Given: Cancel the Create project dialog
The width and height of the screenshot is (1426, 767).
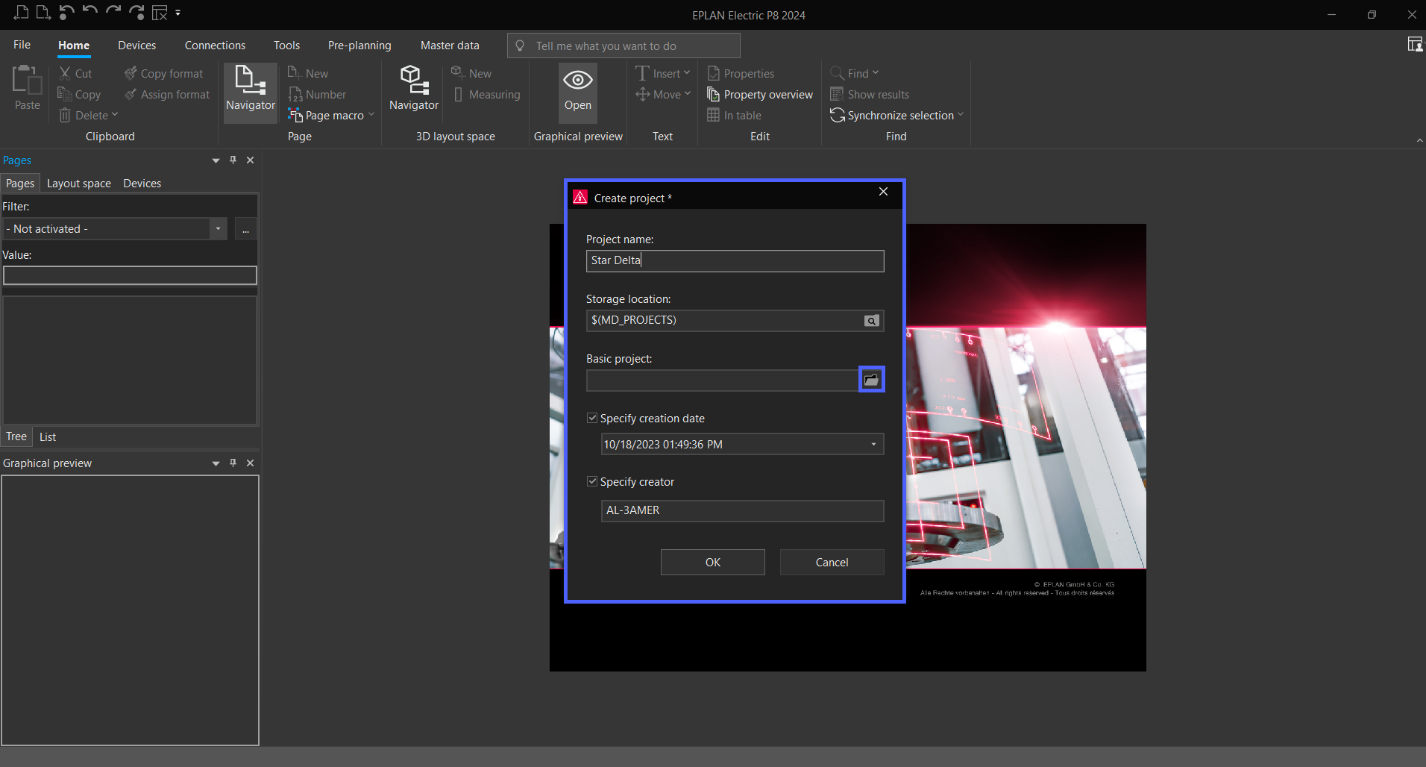Looking at the screenshot, I should click(x=831, y=562).
